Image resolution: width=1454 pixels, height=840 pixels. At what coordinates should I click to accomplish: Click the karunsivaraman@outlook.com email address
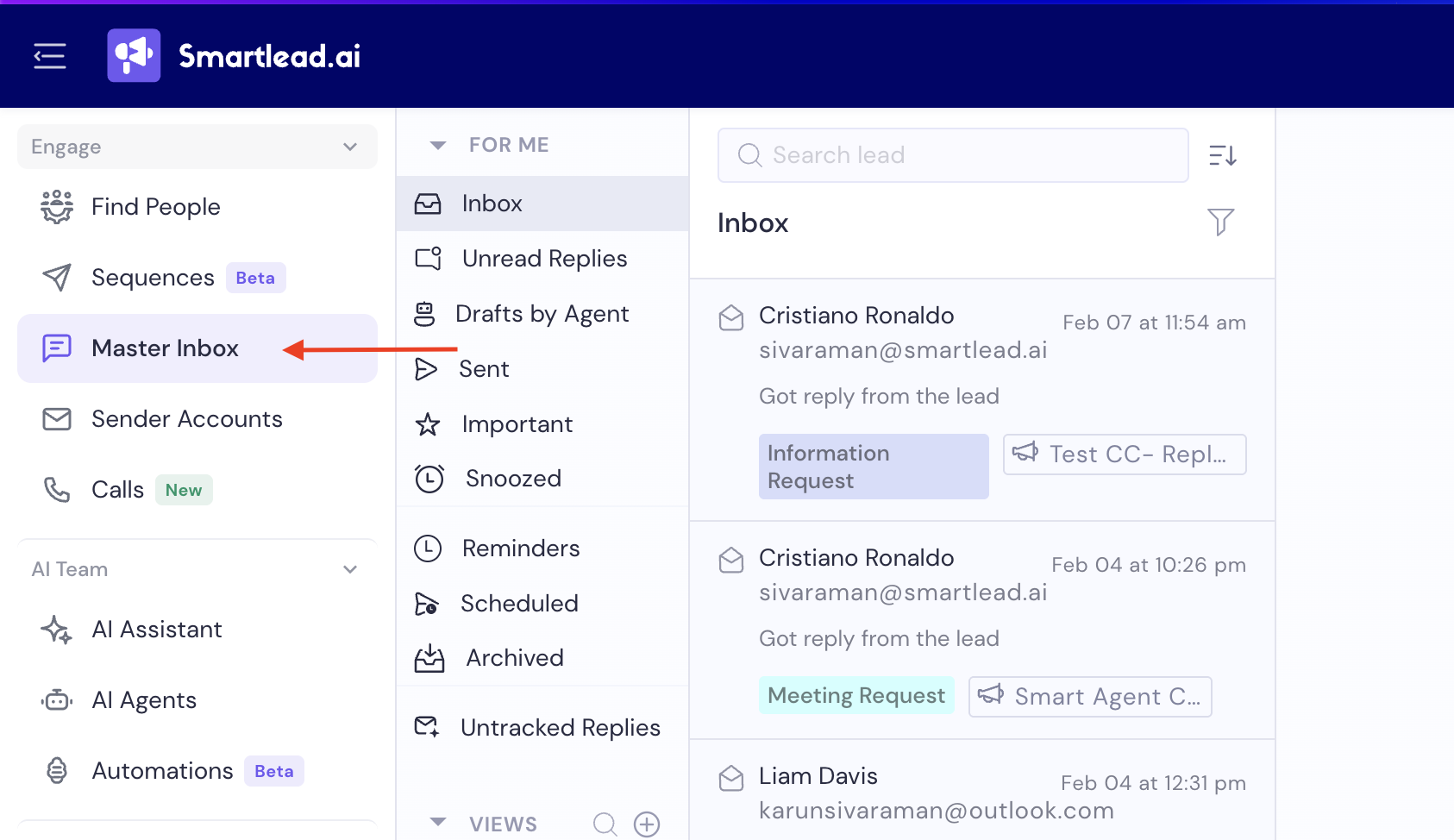click(937, 811)
